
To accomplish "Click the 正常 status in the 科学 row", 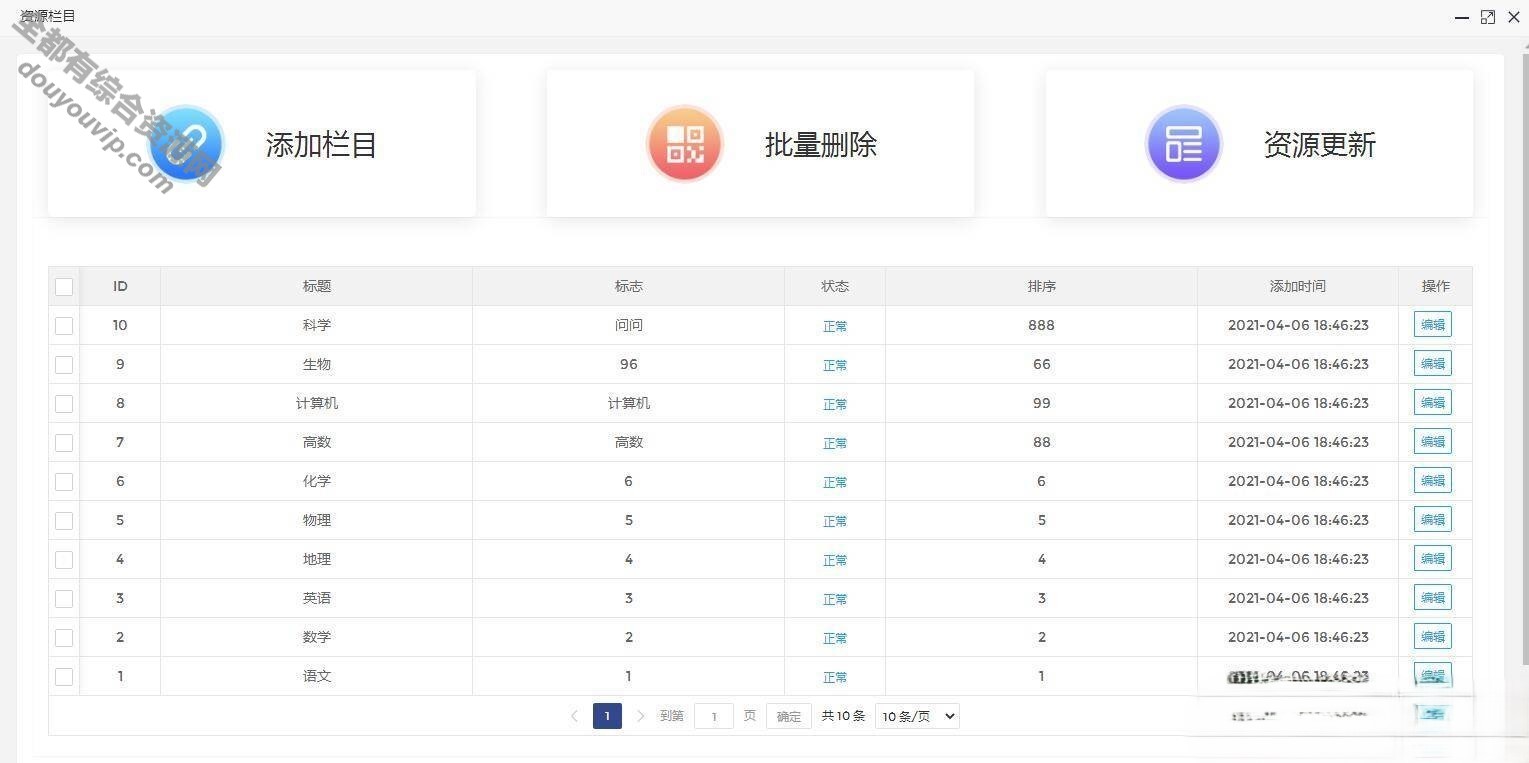I will pos(835,326).
